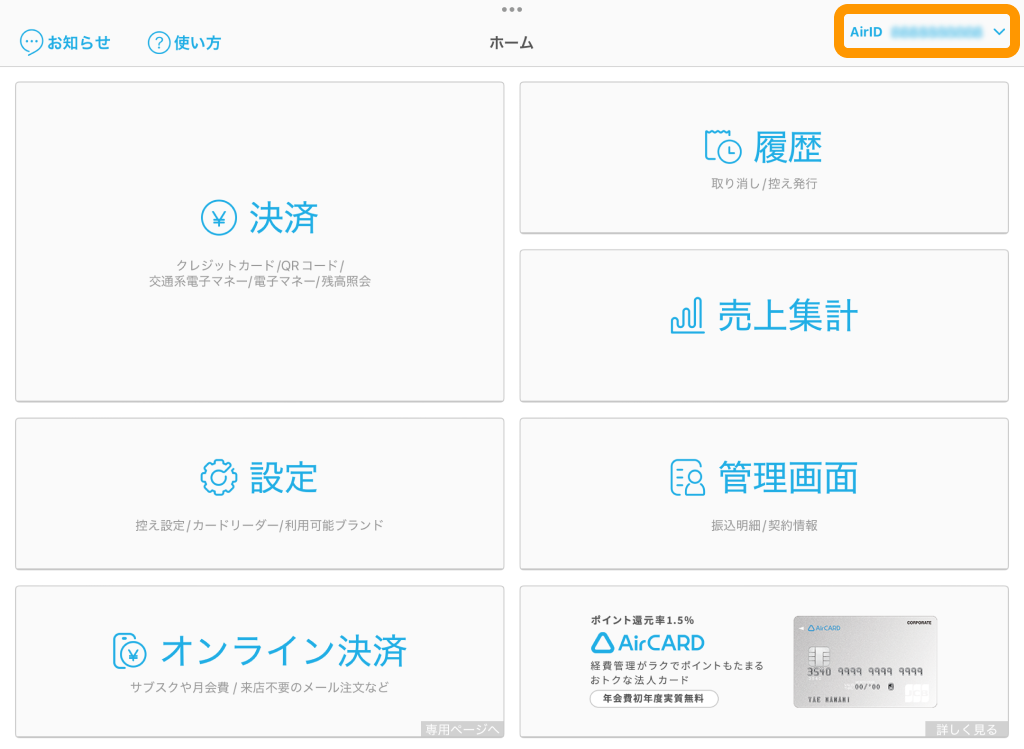Select the ホーム title in header
Viewport: 1024px width, 749px height.
pos(511,43)
